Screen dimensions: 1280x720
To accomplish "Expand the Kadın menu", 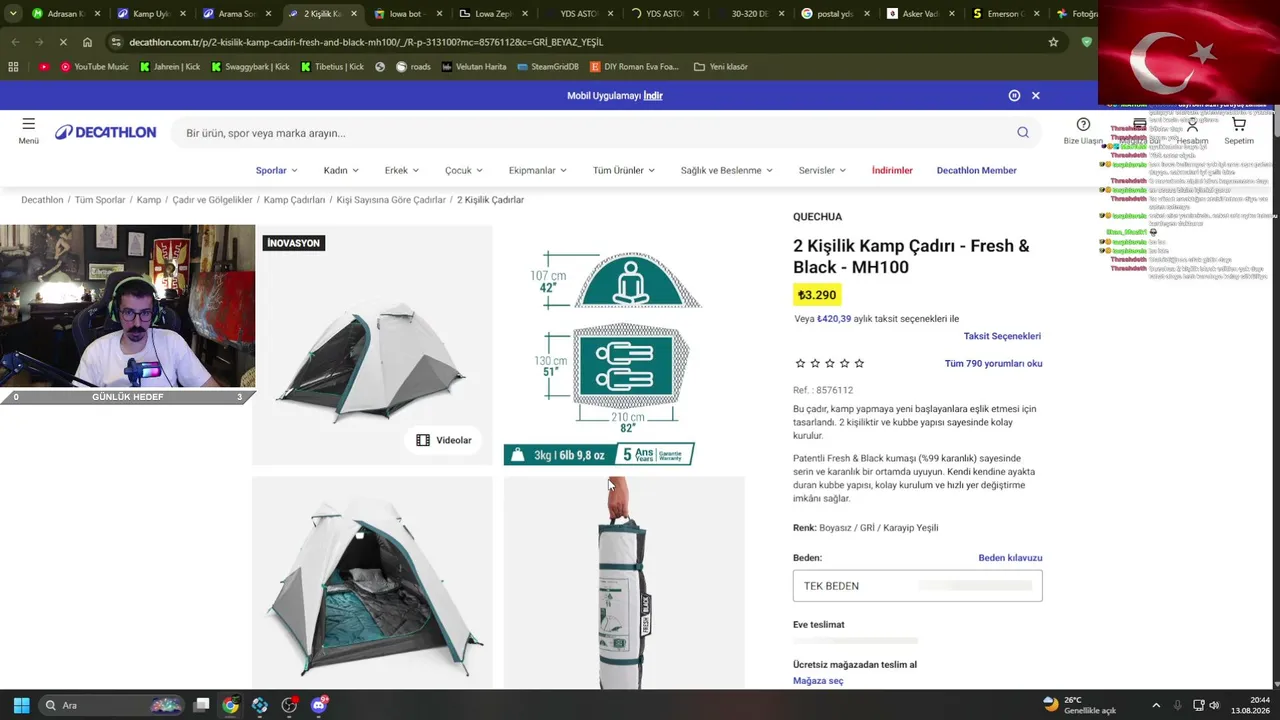I will [x=341, y=170].
